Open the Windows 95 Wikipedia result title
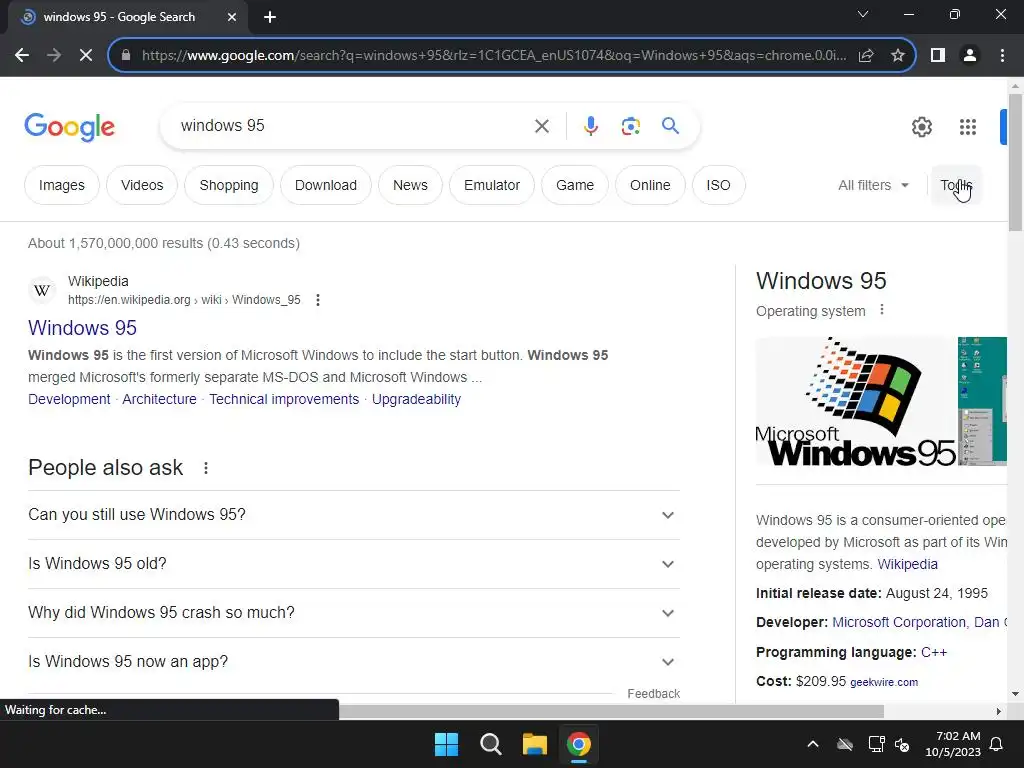This screenshot has width=1024, height=768. click(82, 328)
